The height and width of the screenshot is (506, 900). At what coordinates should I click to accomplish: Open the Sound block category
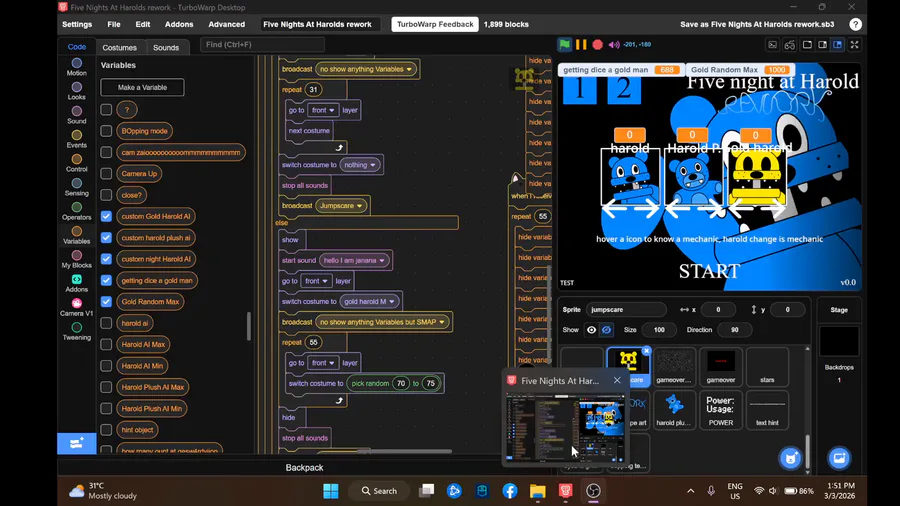[76, 115]
